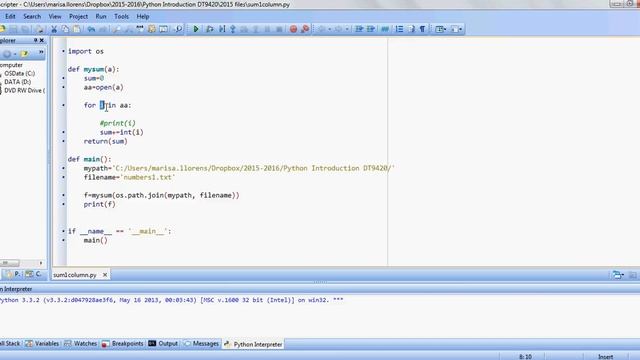The height and width of the screenshot is (360, 640).
Task: Open the View menu
Action: coord(55,16)
